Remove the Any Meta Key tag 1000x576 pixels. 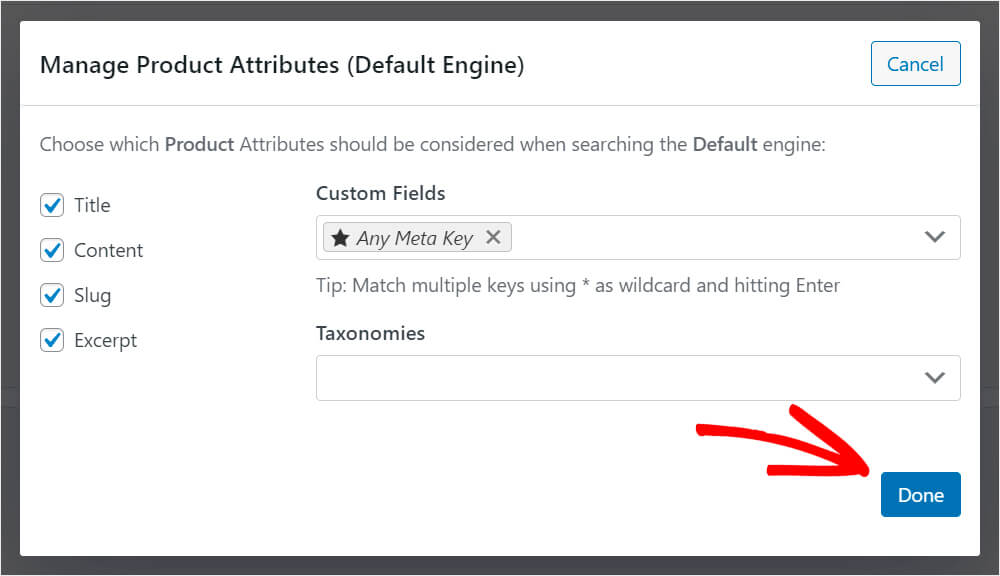[x=492, y=237]
